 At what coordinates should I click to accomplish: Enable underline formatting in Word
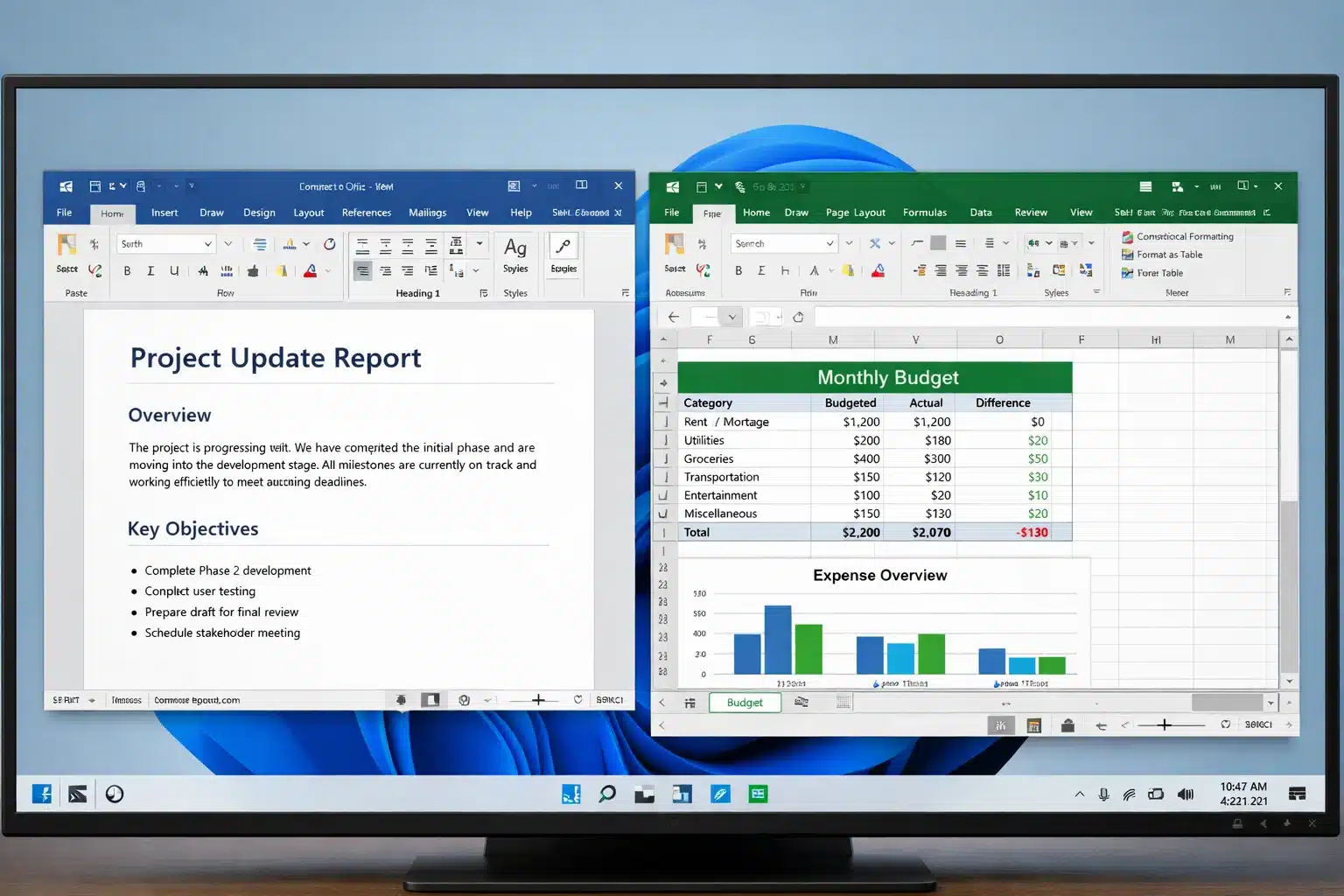click(x=174, y=270)
